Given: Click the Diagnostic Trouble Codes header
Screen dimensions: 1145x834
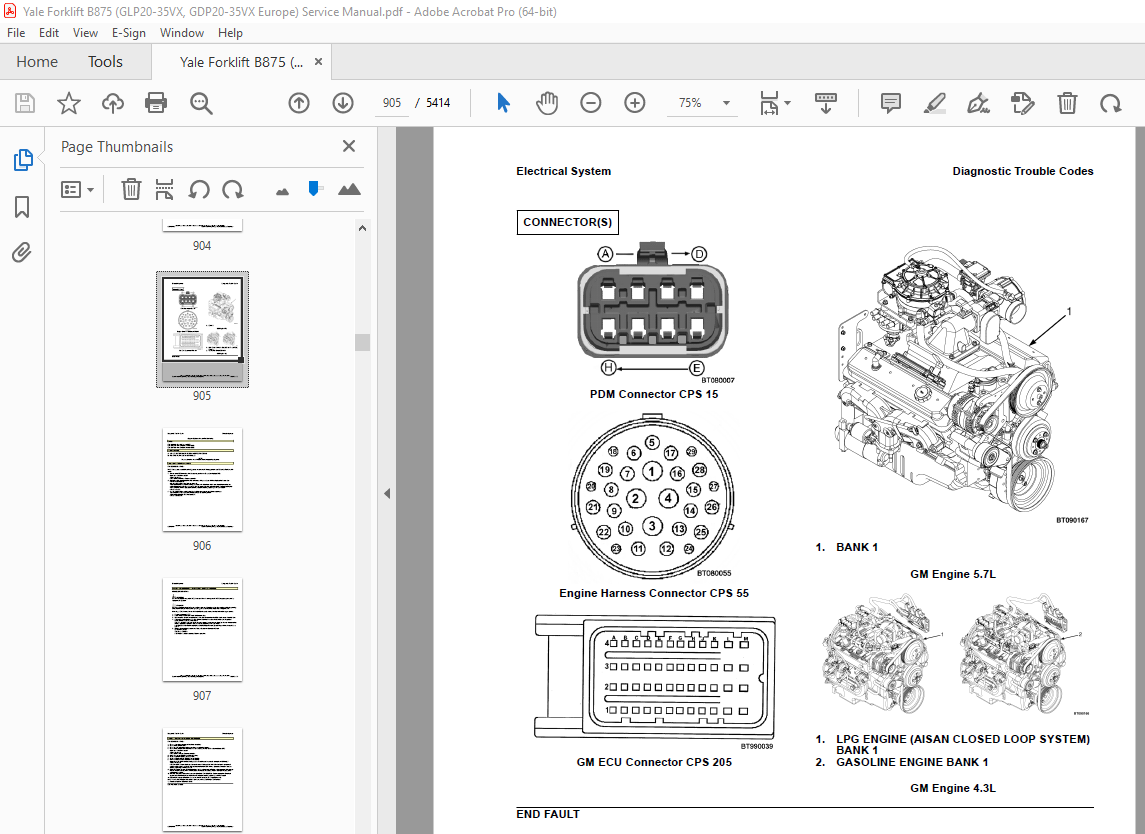Looking at the screenshot, I should tap(1022, 171).
